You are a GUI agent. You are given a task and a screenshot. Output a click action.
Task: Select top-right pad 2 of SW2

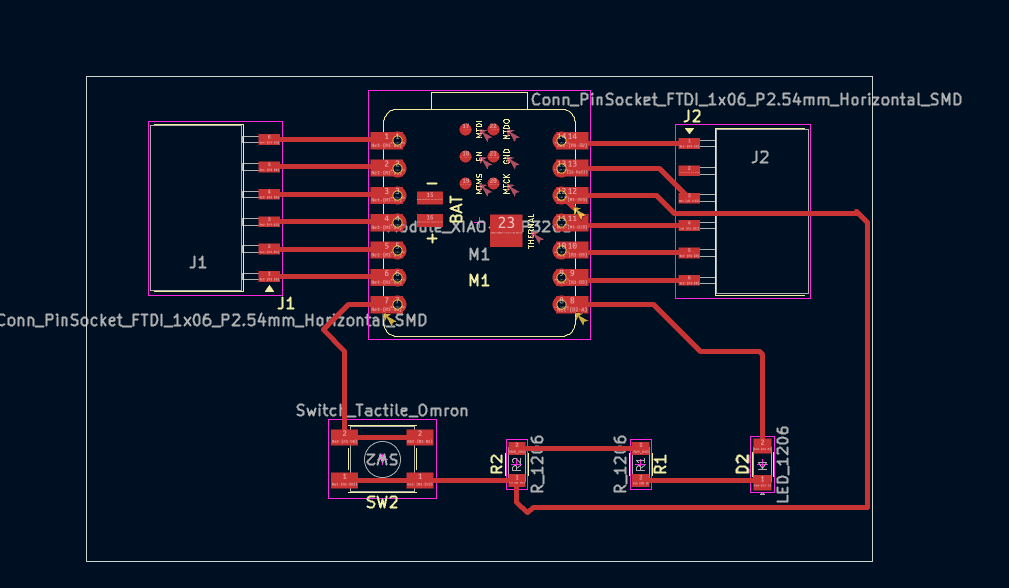click(x=420, y=437)
